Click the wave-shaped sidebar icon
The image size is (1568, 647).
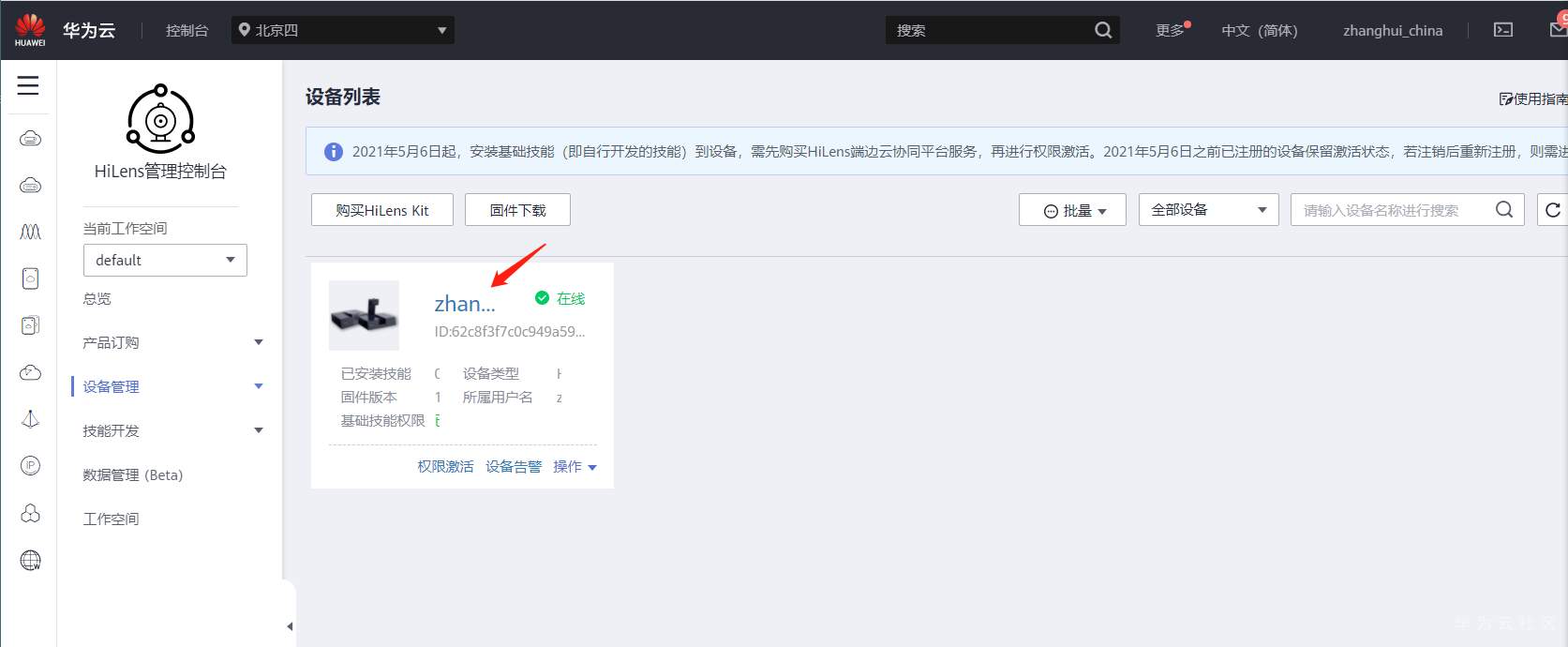pos(30,232)
